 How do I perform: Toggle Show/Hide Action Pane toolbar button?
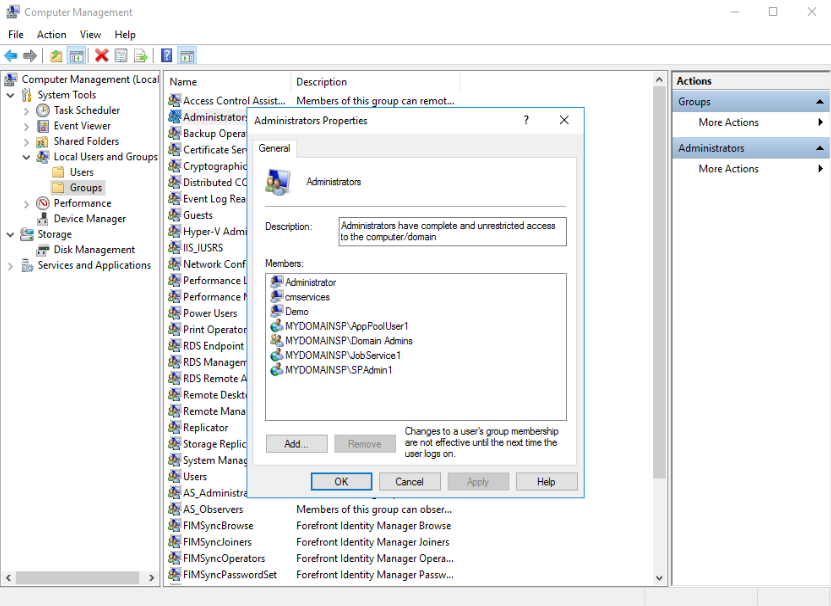pos(187,56)
